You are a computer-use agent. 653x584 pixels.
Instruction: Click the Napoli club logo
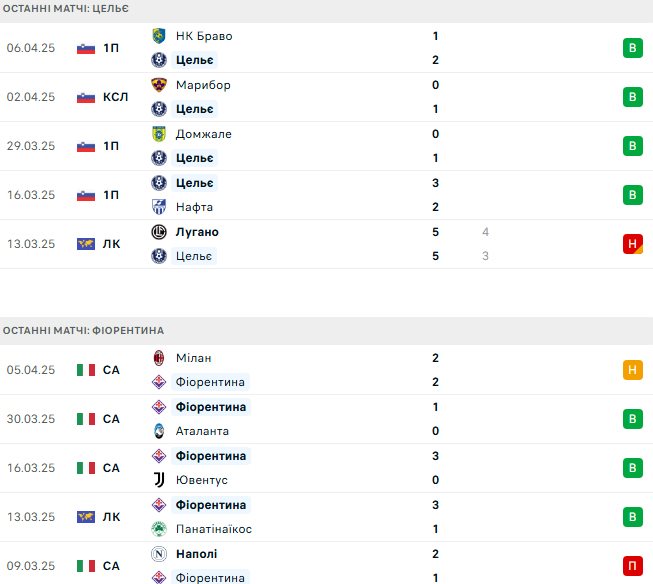159,554
